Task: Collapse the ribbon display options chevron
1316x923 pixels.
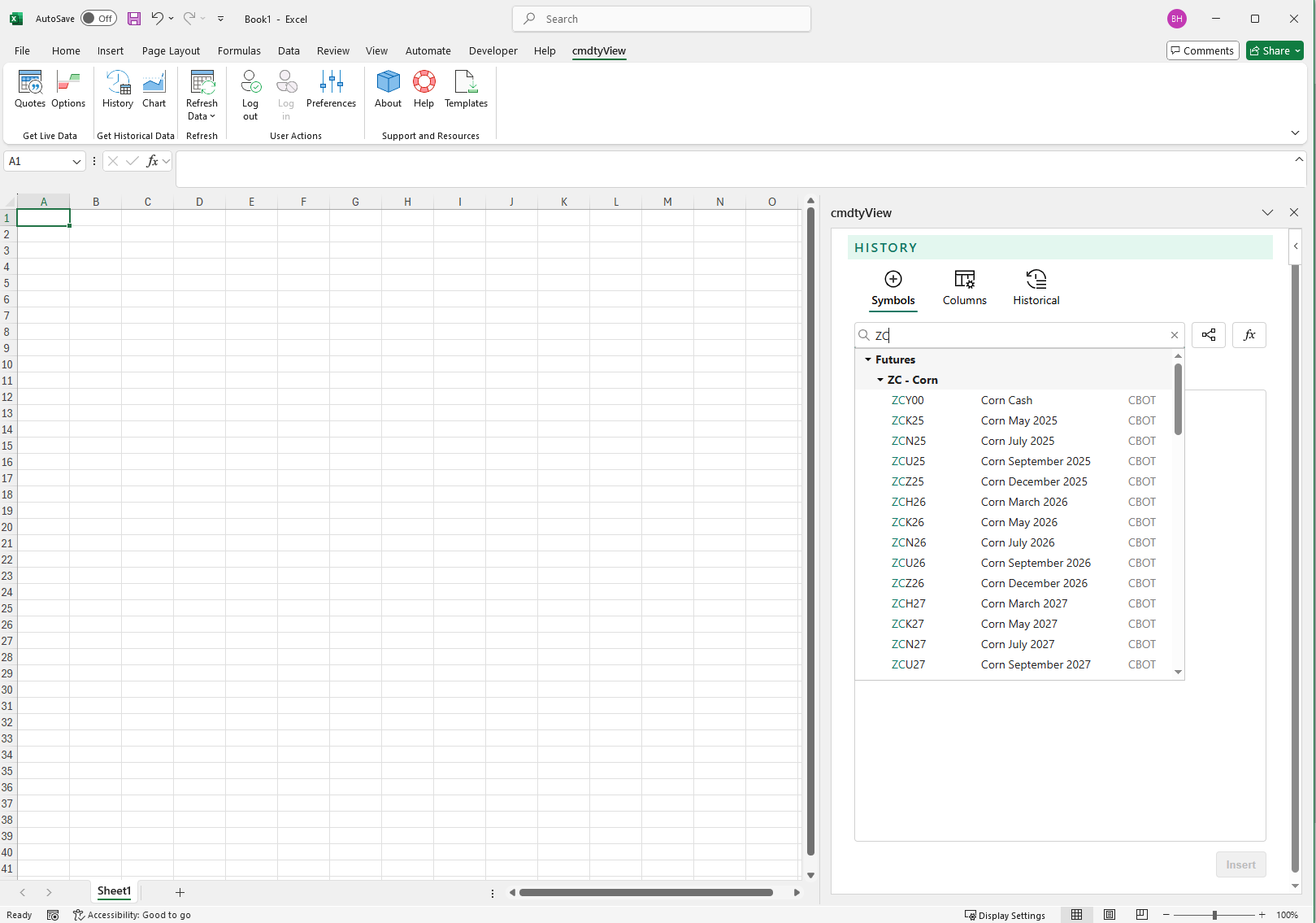Action: click(x=1295, y=133)
